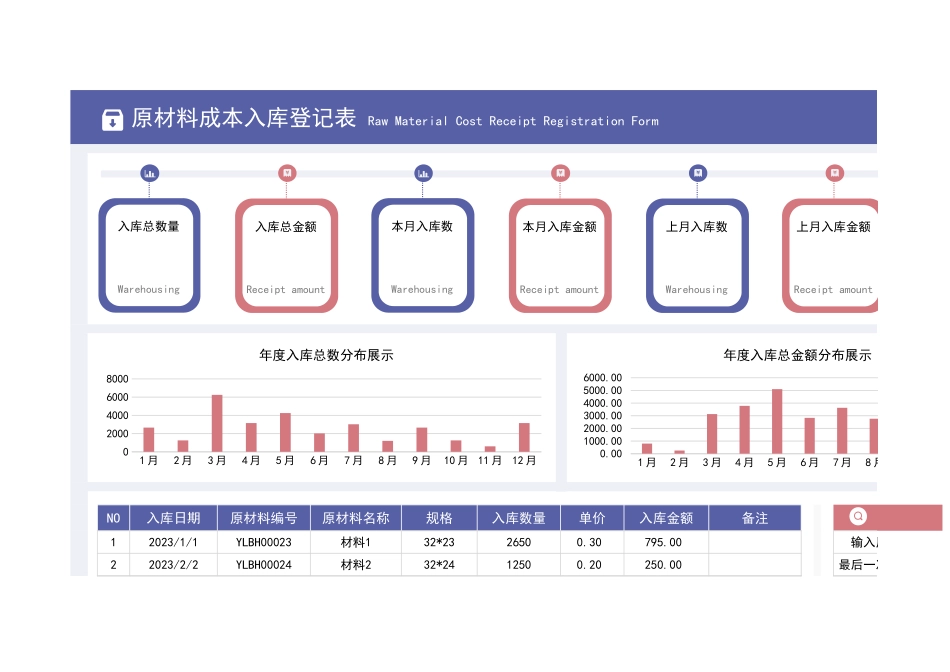Click the magnifier icon in the pink query panel
The width and height of the screenshot is (950, 672).
[857, 517]
